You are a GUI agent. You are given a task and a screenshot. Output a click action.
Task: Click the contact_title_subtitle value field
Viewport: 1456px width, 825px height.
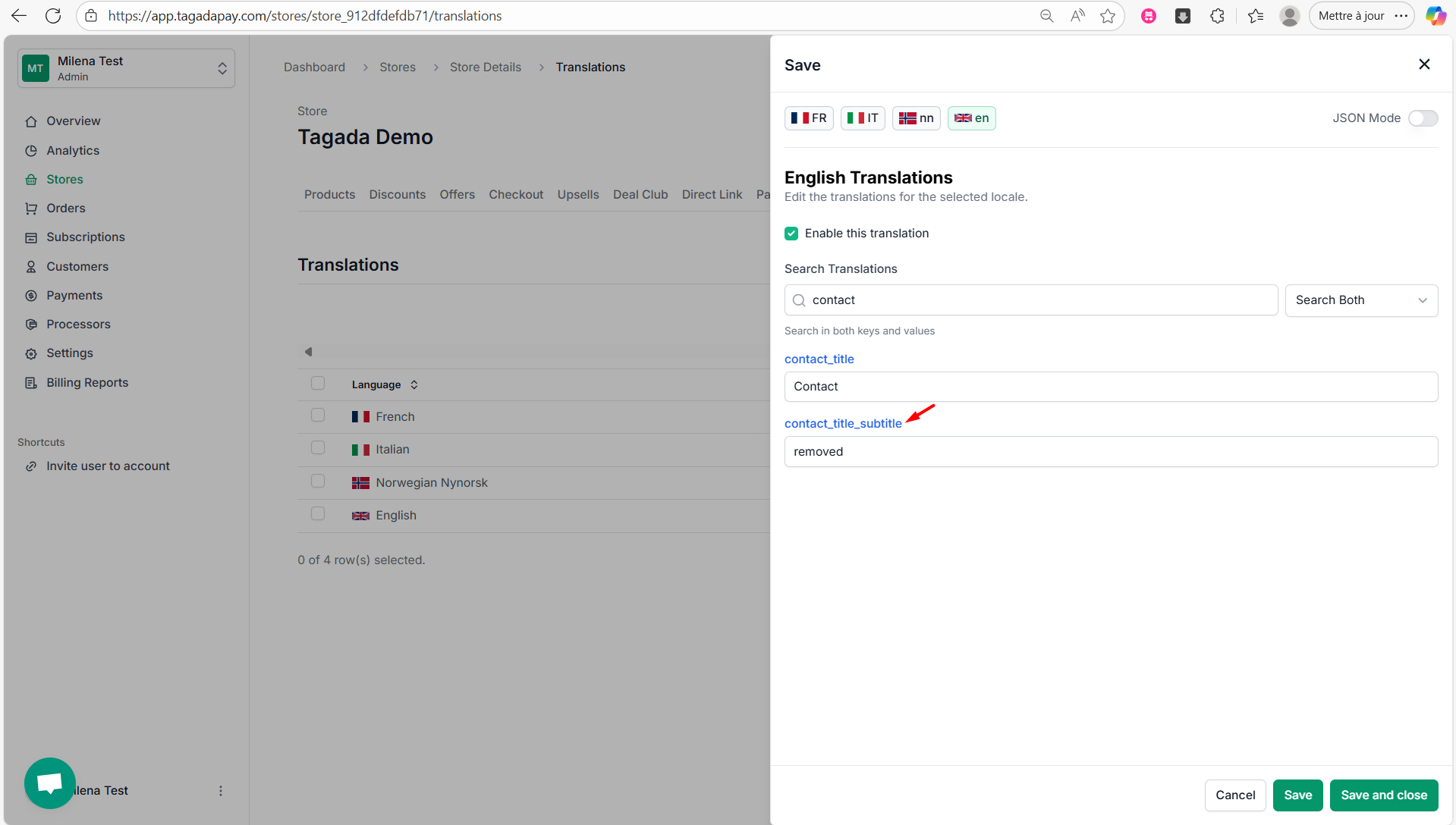(x=1110, y=452)
